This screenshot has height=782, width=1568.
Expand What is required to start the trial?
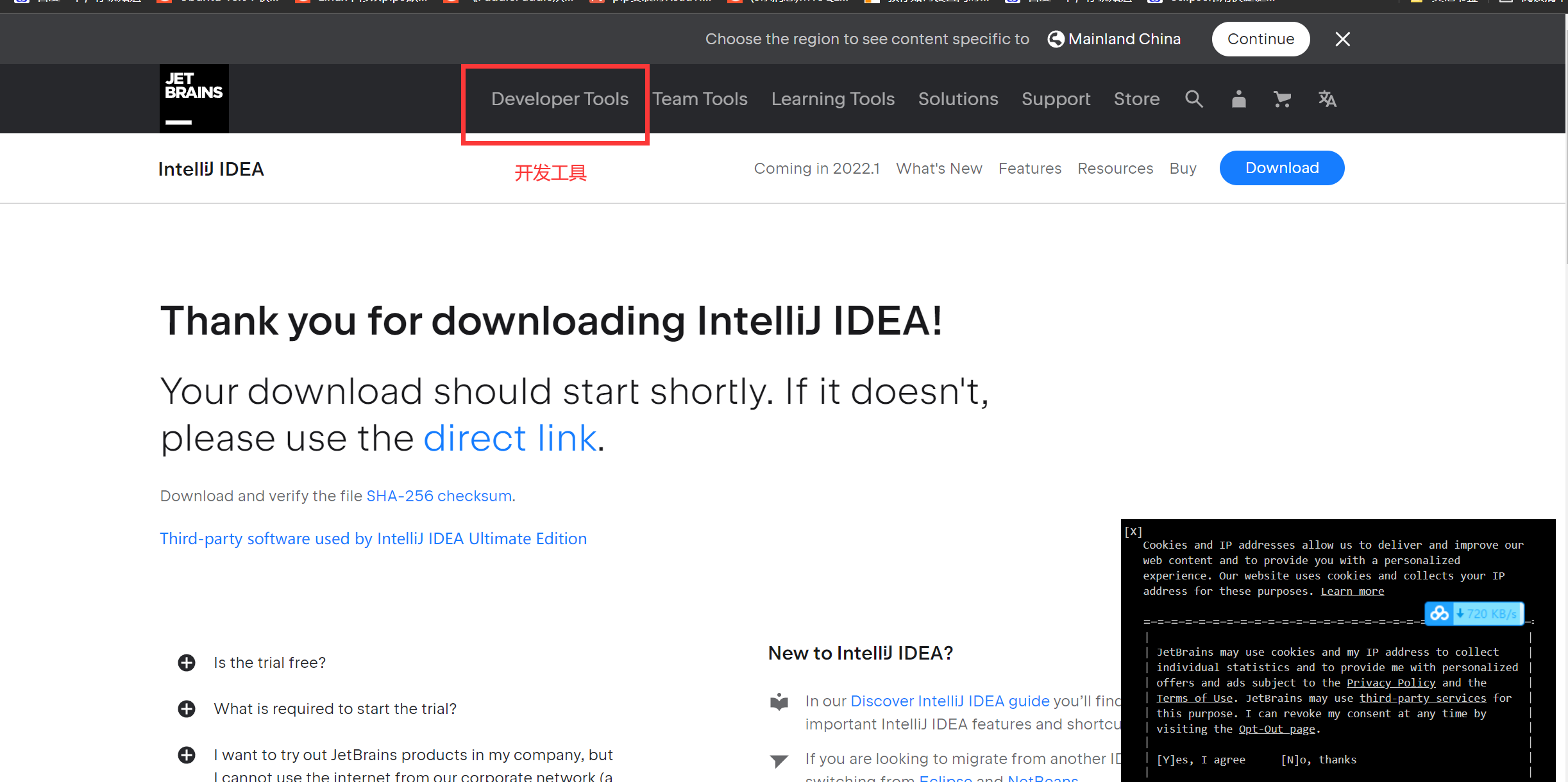click(186, 708)
